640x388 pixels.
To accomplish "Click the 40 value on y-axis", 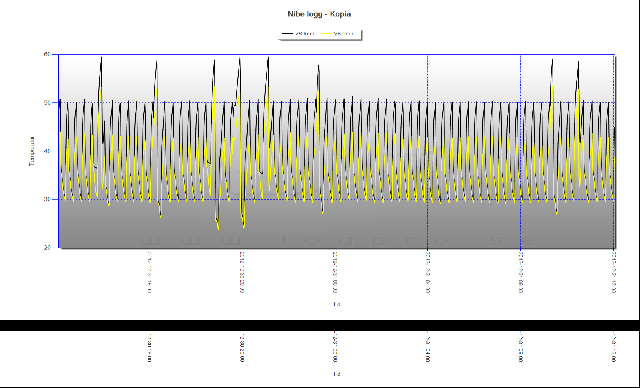I will point(47,151).
